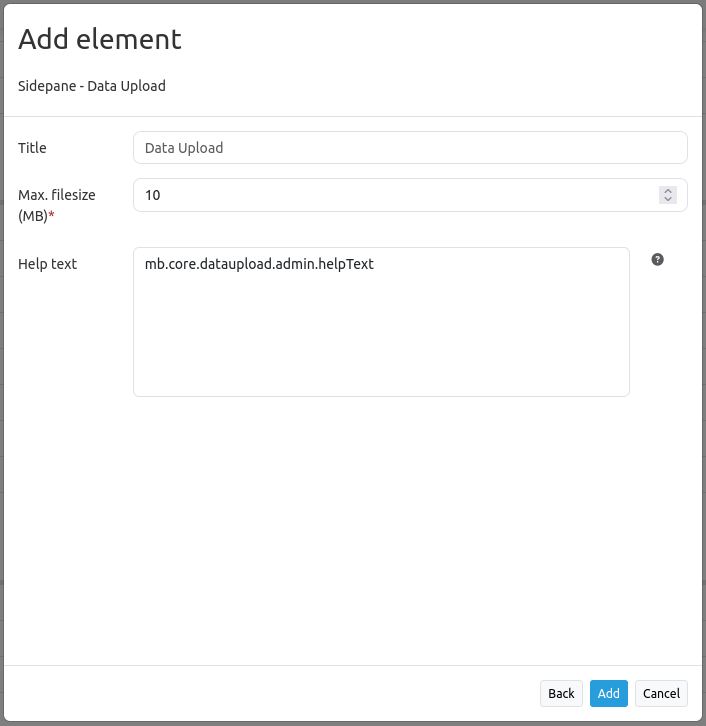Click the Help text label
The image size is (706, 726).
click(47, 264)
